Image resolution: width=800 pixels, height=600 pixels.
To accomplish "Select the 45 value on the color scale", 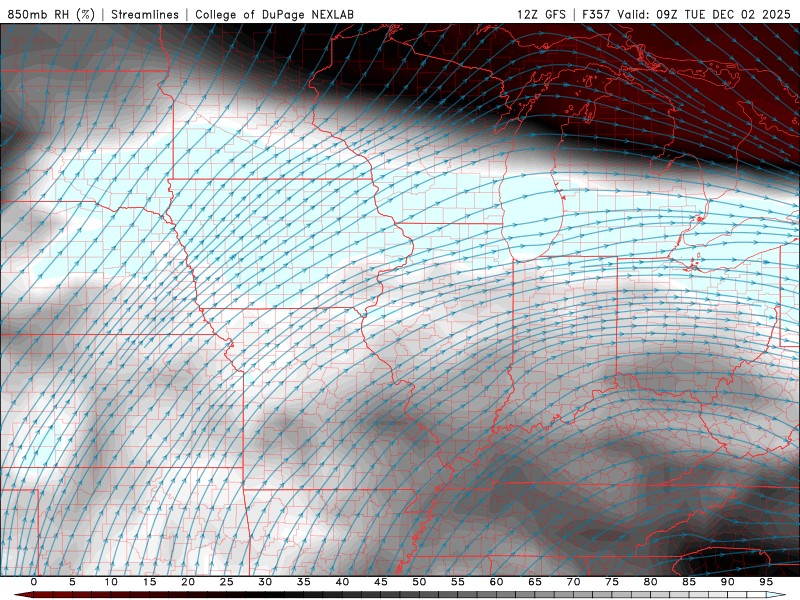I will pyautogui.click(x=381, y=582).
